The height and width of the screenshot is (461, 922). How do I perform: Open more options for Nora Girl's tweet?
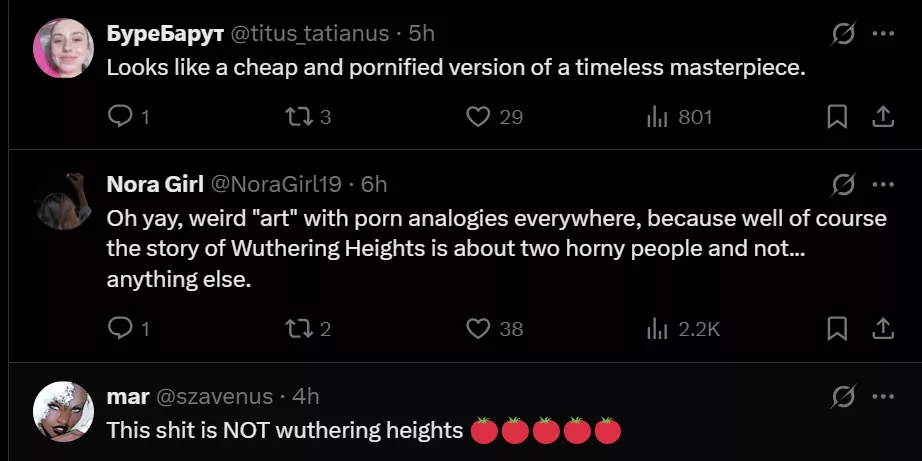(882, 184)
